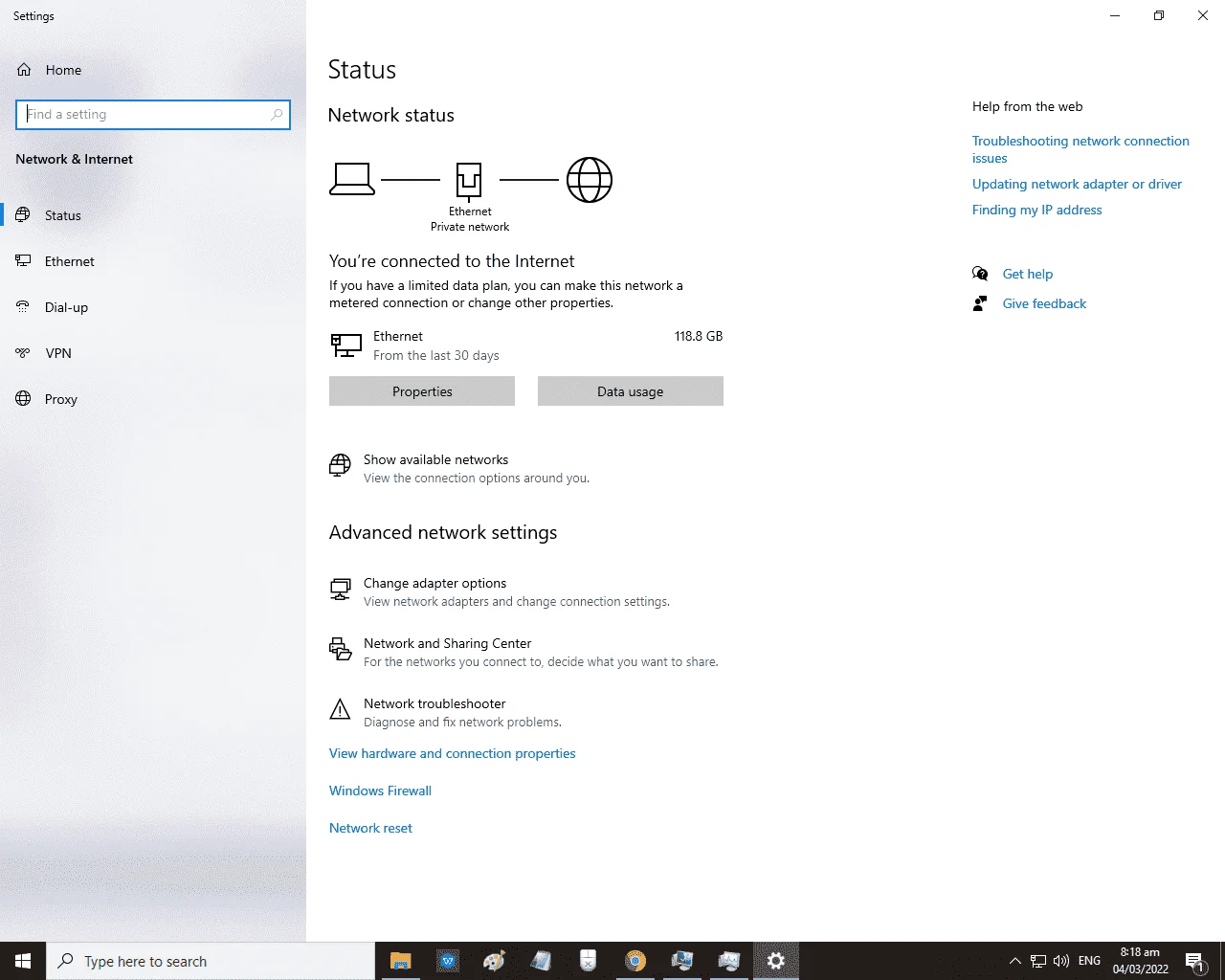Click the Status globe icon in the sidebar
1225x980 pixels.
click(23, 215)
